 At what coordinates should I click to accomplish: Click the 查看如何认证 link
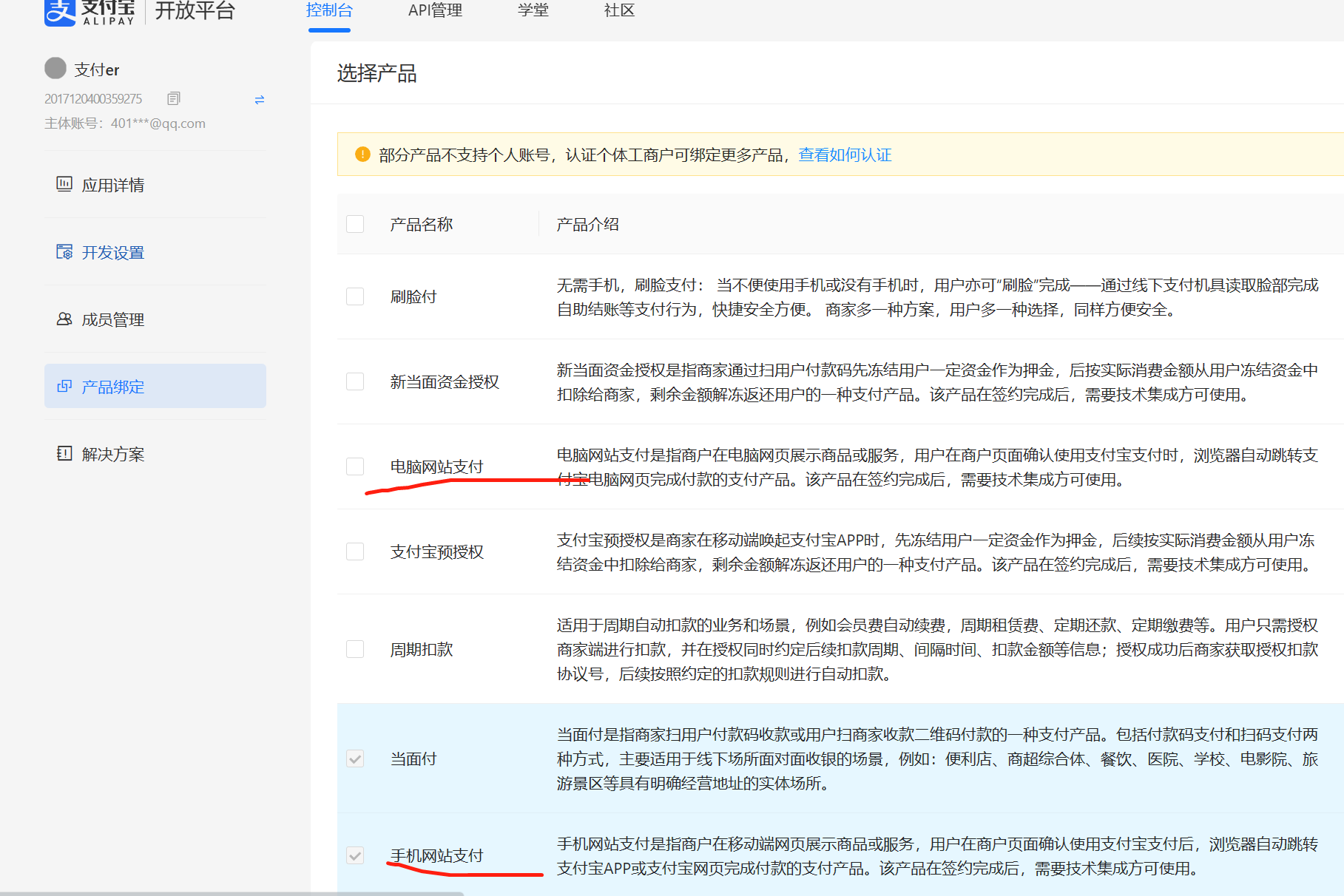tap(845, 155)
